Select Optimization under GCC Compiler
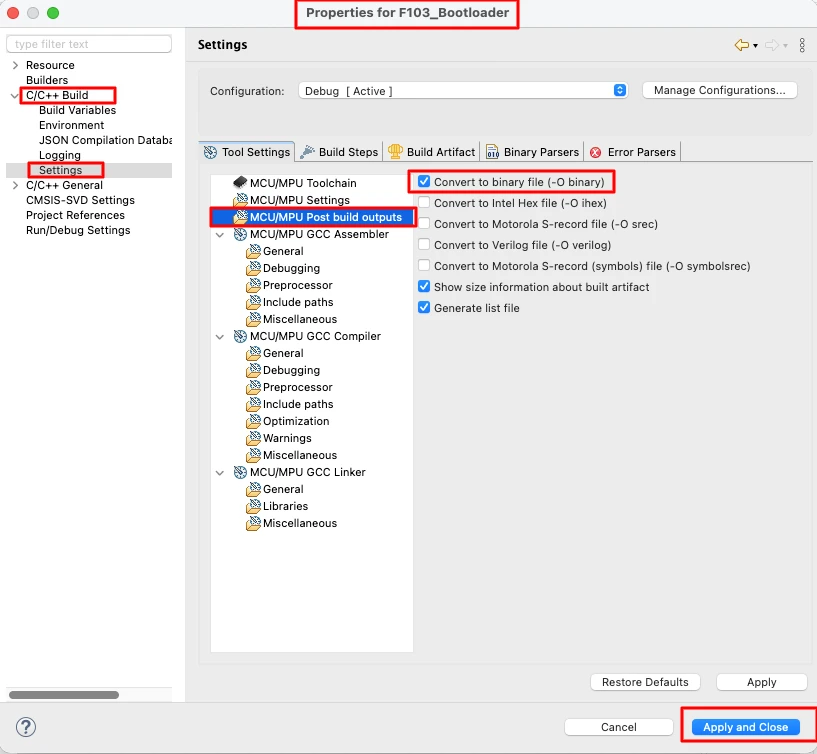 (x=295, y=421)
